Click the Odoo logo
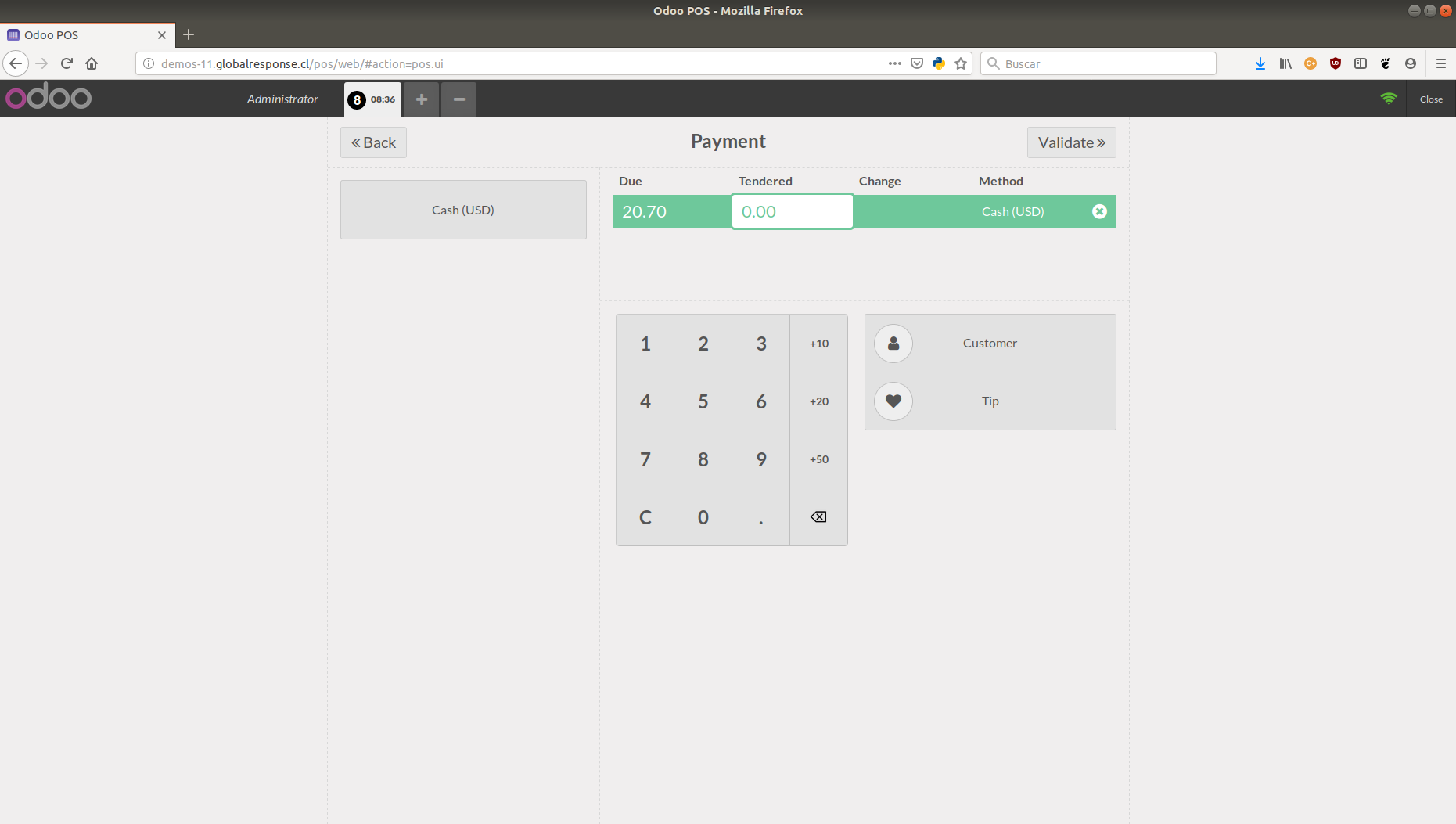Image resolution: width=1456 pixels, height=824 pixels. 49,96
